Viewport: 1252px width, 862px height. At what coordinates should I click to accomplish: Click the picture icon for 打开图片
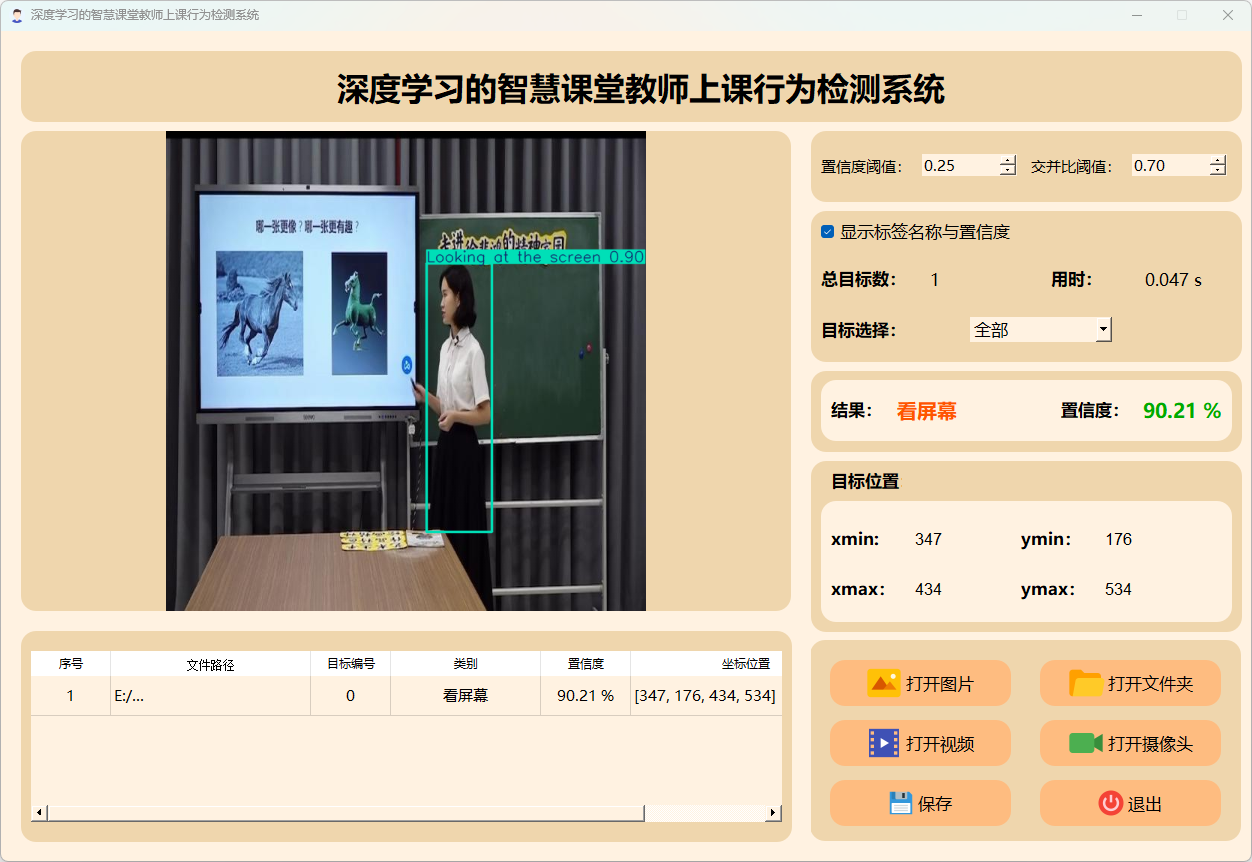pos(883,683)
